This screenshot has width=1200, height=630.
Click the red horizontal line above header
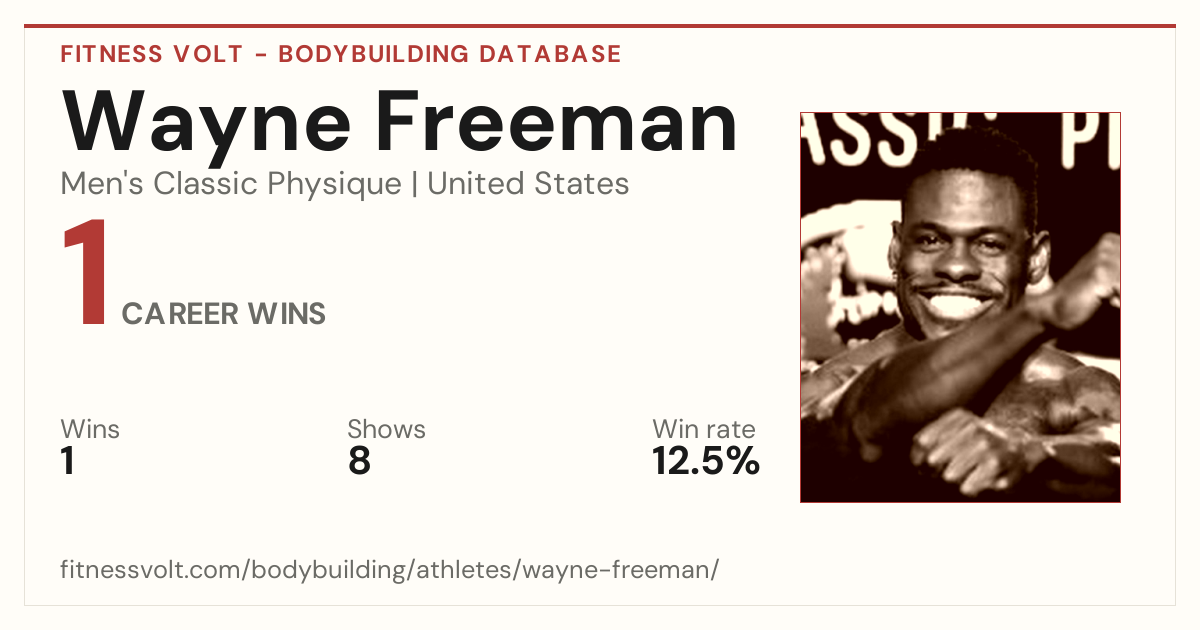pyautogui.click(x=600, y=26)
